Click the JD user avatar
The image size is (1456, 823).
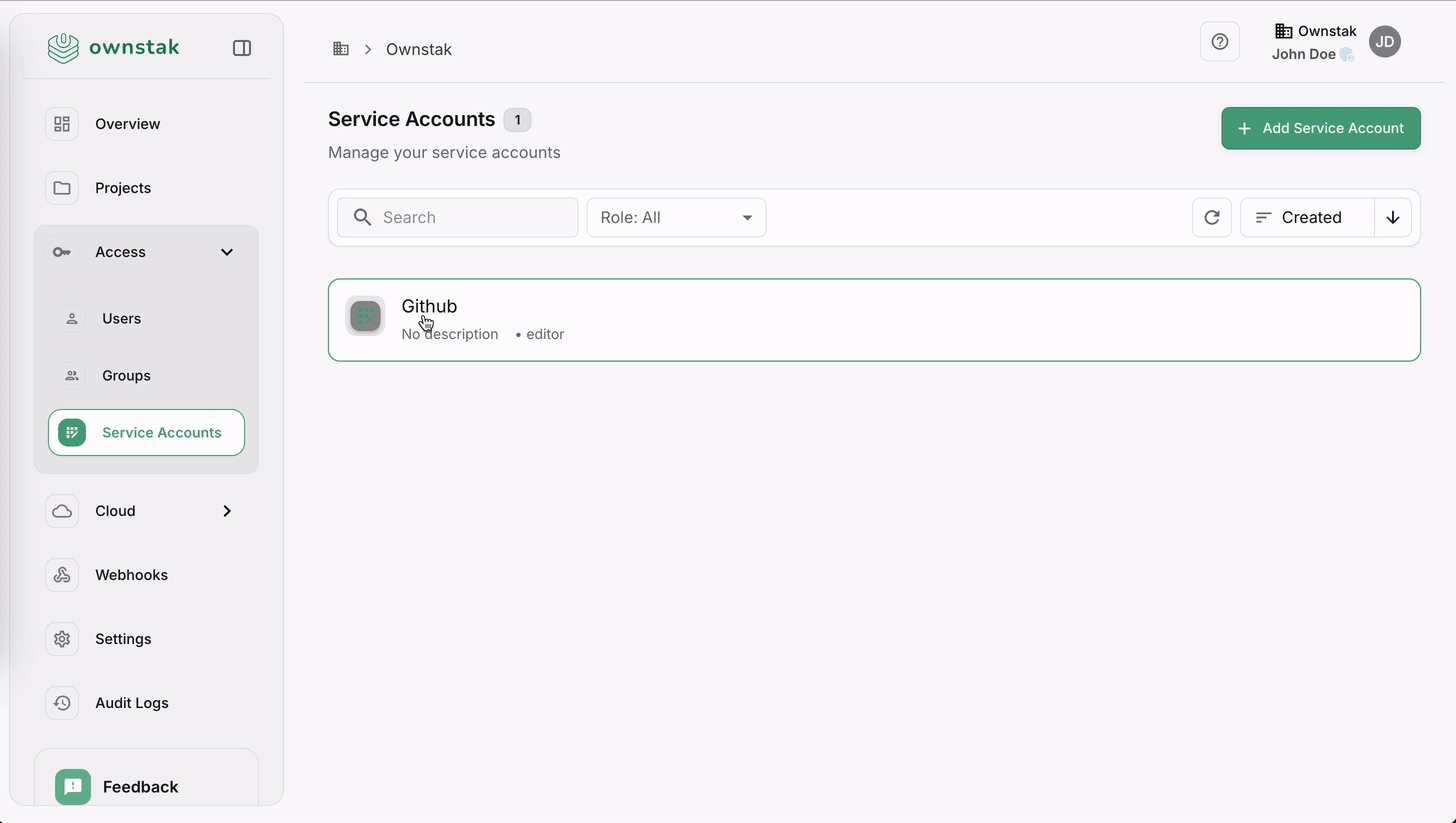point(1384,42)
